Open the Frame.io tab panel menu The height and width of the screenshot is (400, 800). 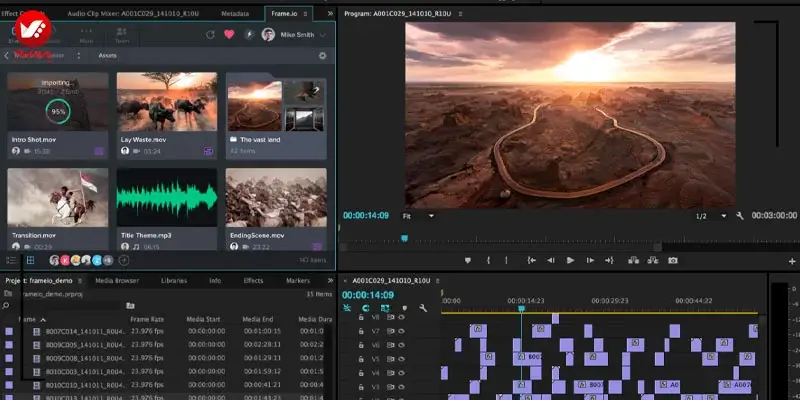305,14
